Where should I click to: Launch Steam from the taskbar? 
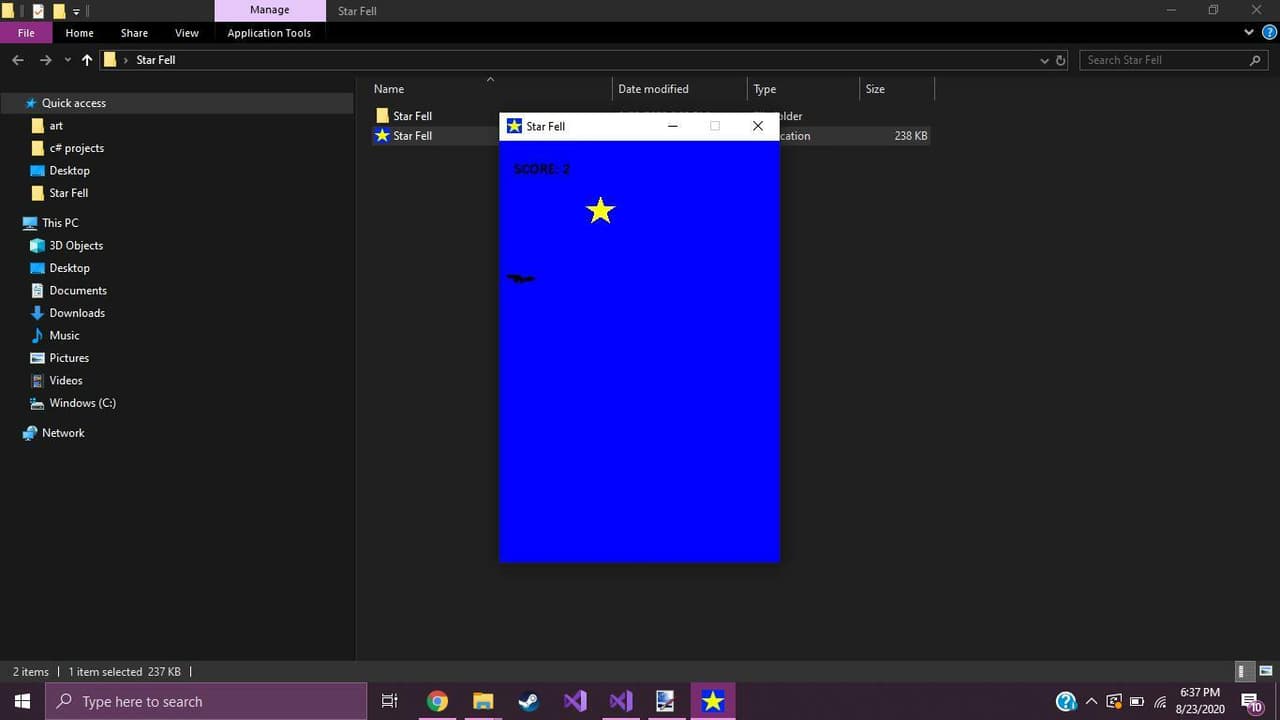(x=529, y=701)
